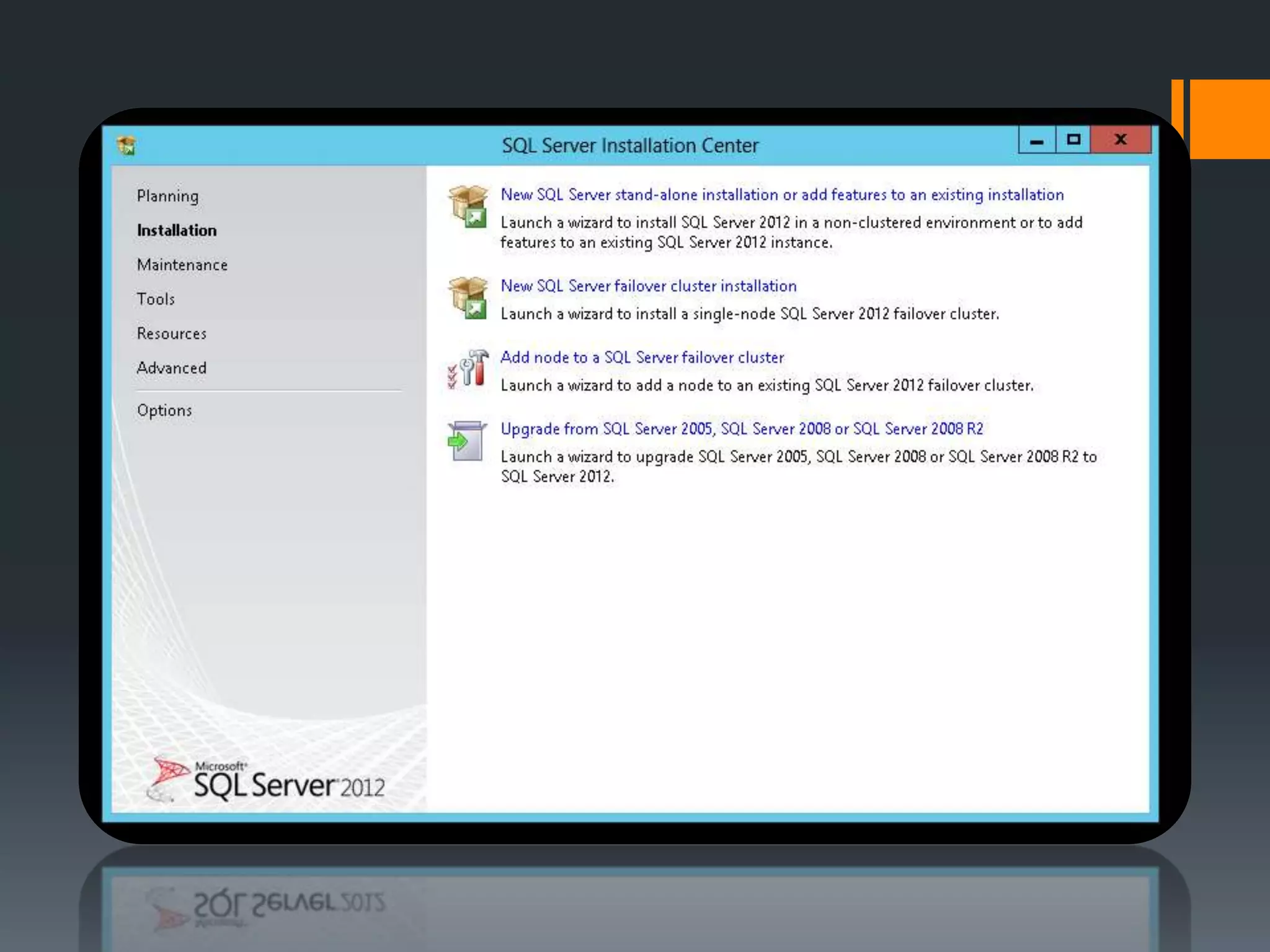
Task: Open the Planning section
Action: pos(167,196)
